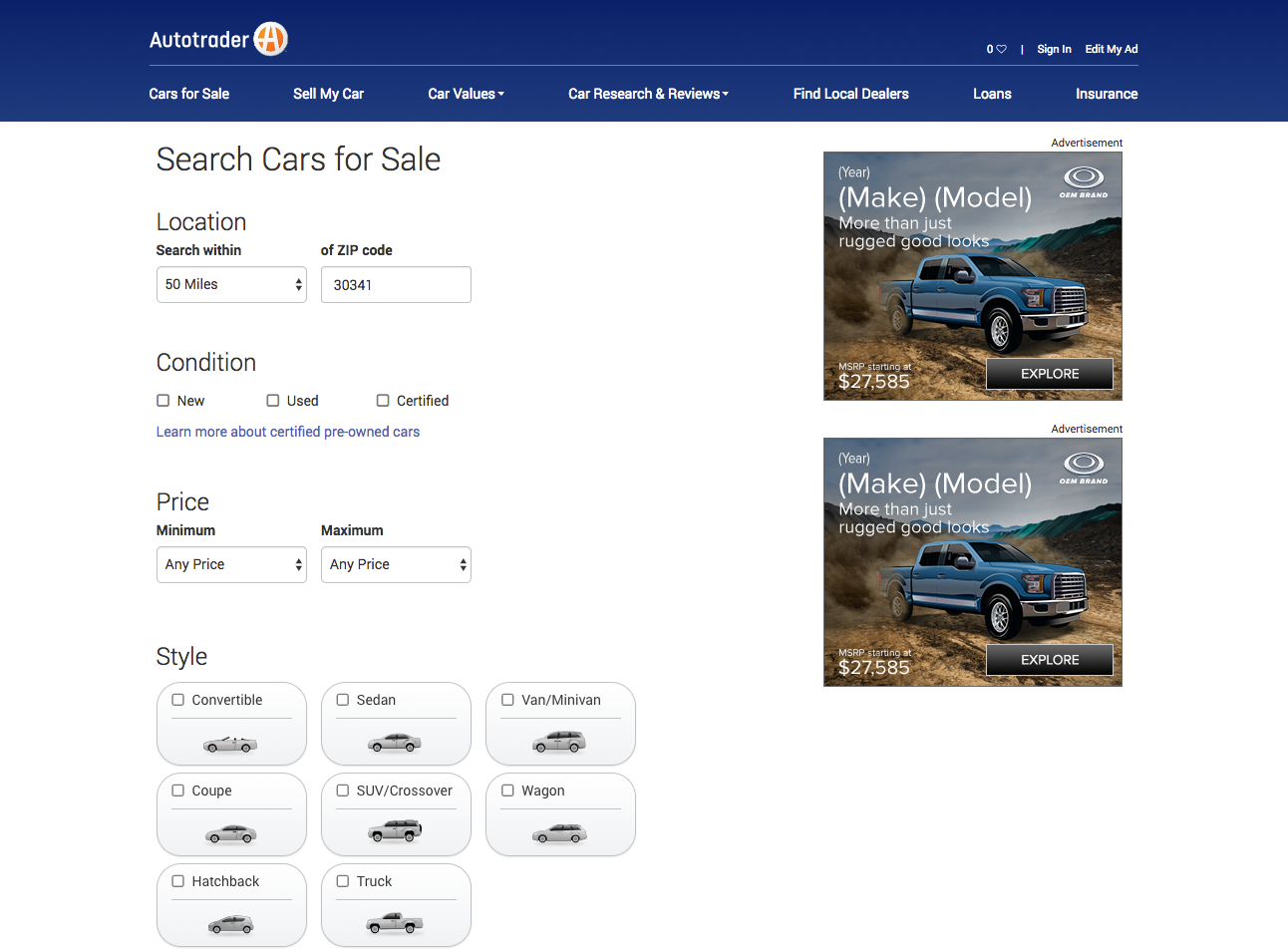Image resolution: width=1288 pixels, height=949 pixels.
Task: Click the van/minivan car image
Action: coord(559,742)
